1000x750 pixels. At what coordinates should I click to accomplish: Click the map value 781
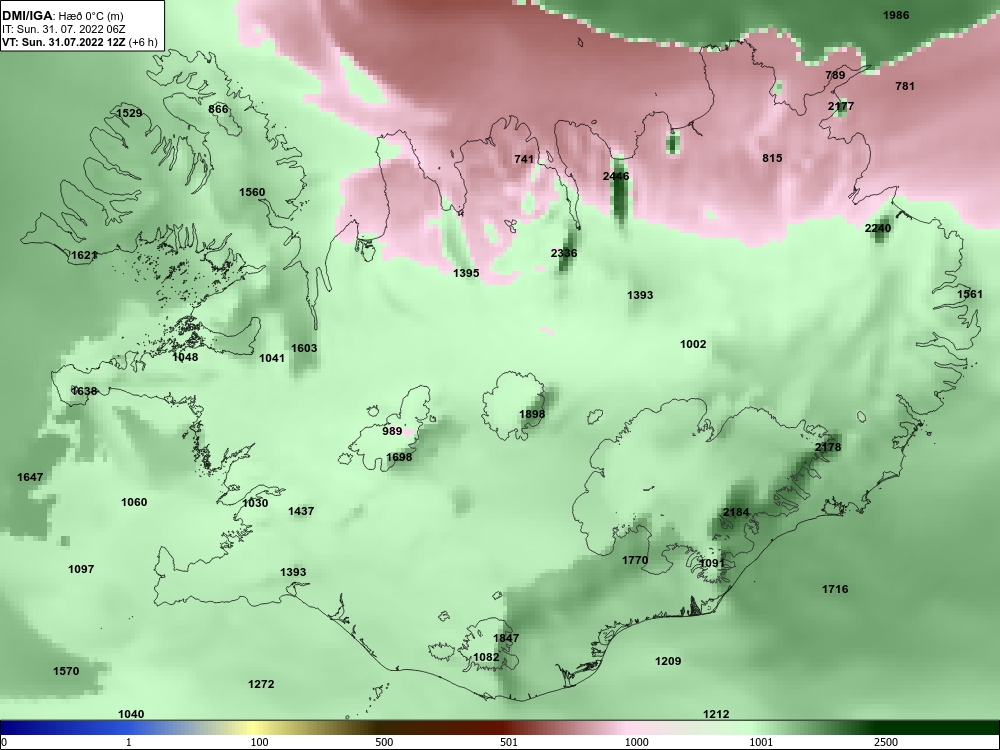click(x=905, y=86)
